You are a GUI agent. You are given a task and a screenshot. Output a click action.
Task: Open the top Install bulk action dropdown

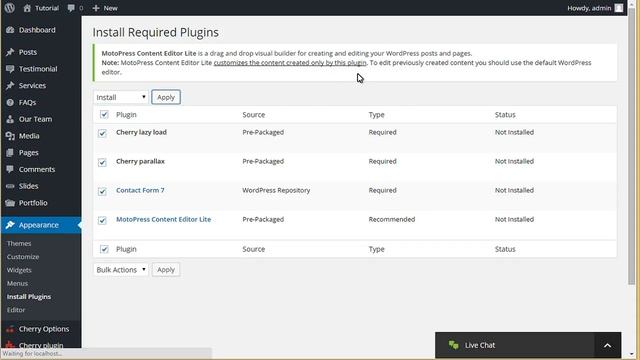click(121, 97)
